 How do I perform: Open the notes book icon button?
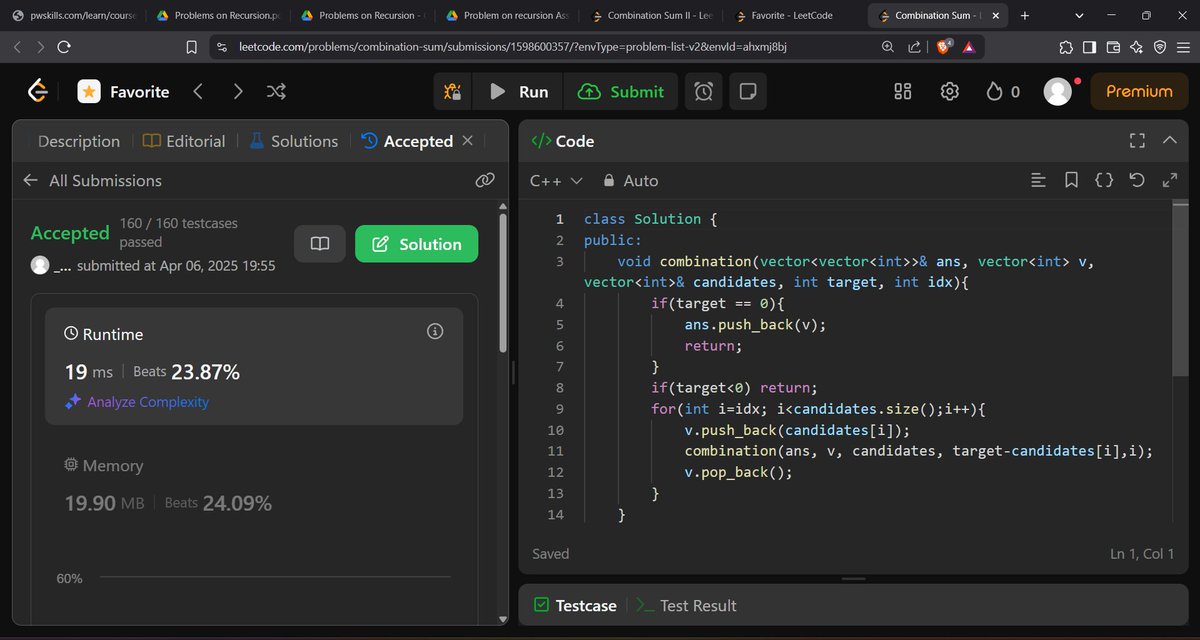click(320, 244)
